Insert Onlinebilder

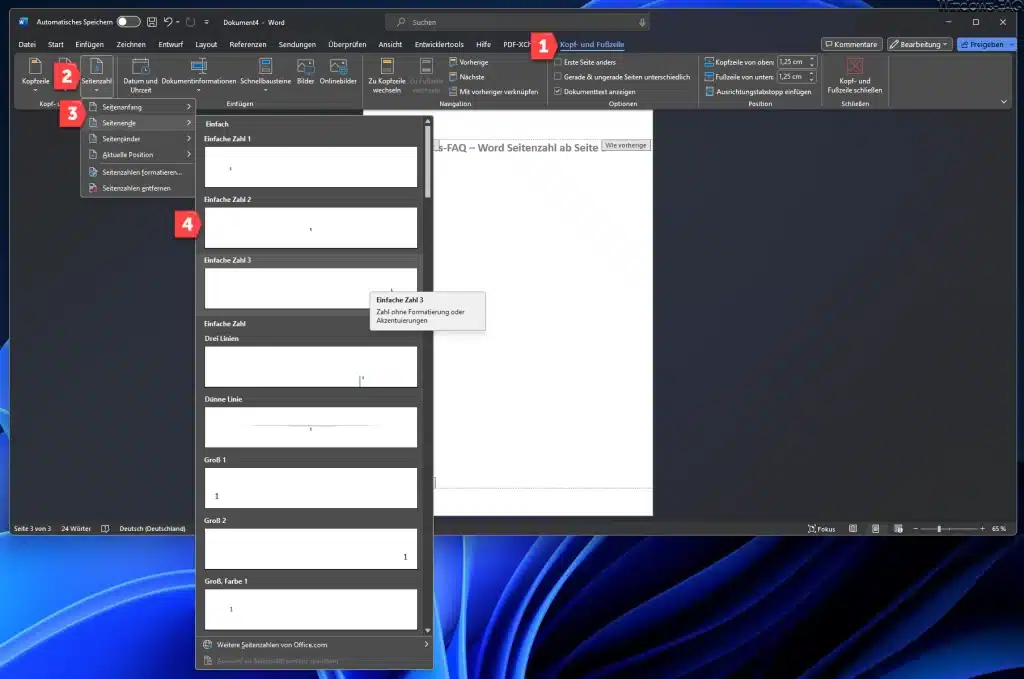pyautogui.click(x=338, y=72)
